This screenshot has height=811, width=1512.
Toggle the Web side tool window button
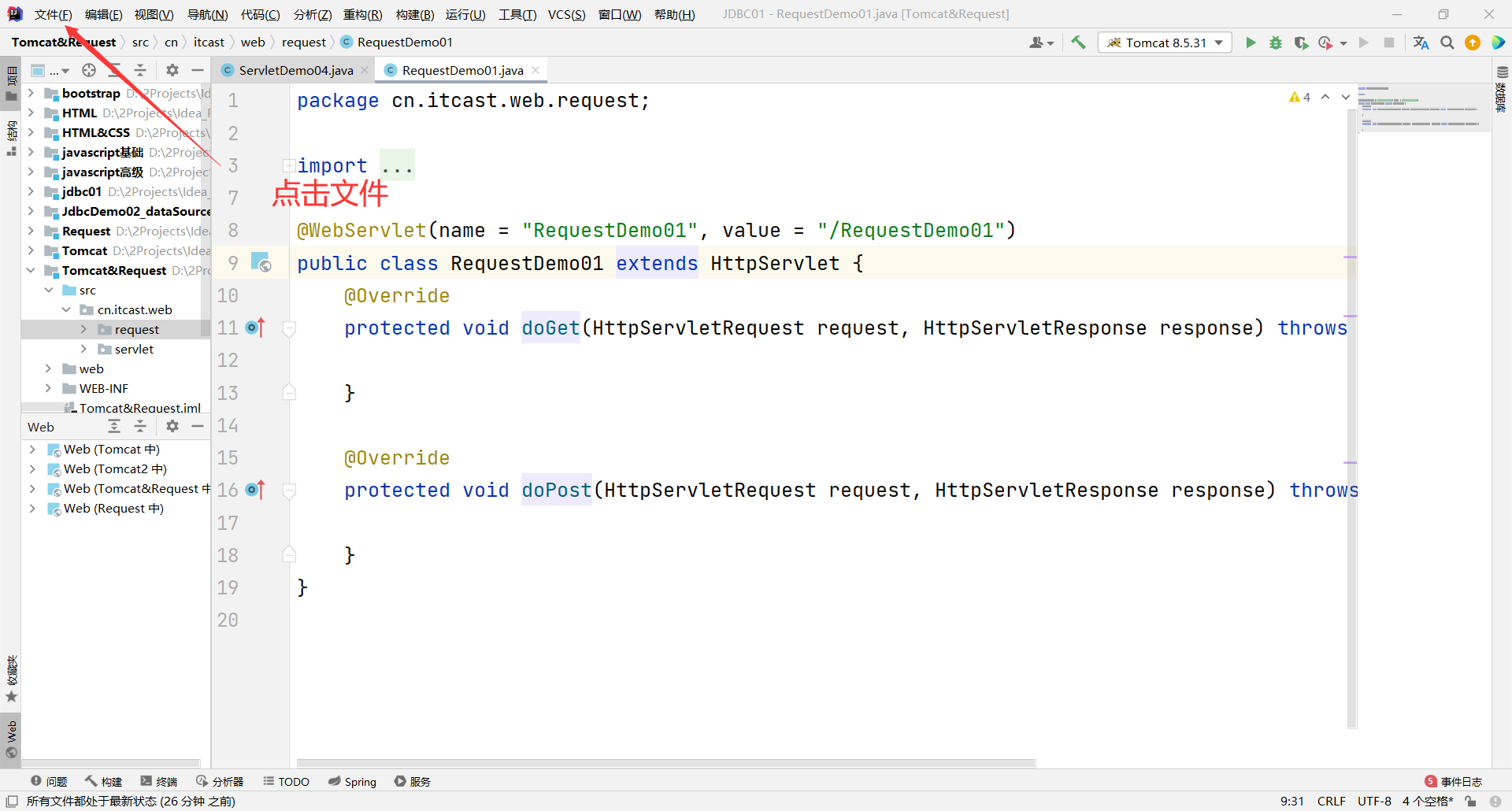tap(11, 739)
